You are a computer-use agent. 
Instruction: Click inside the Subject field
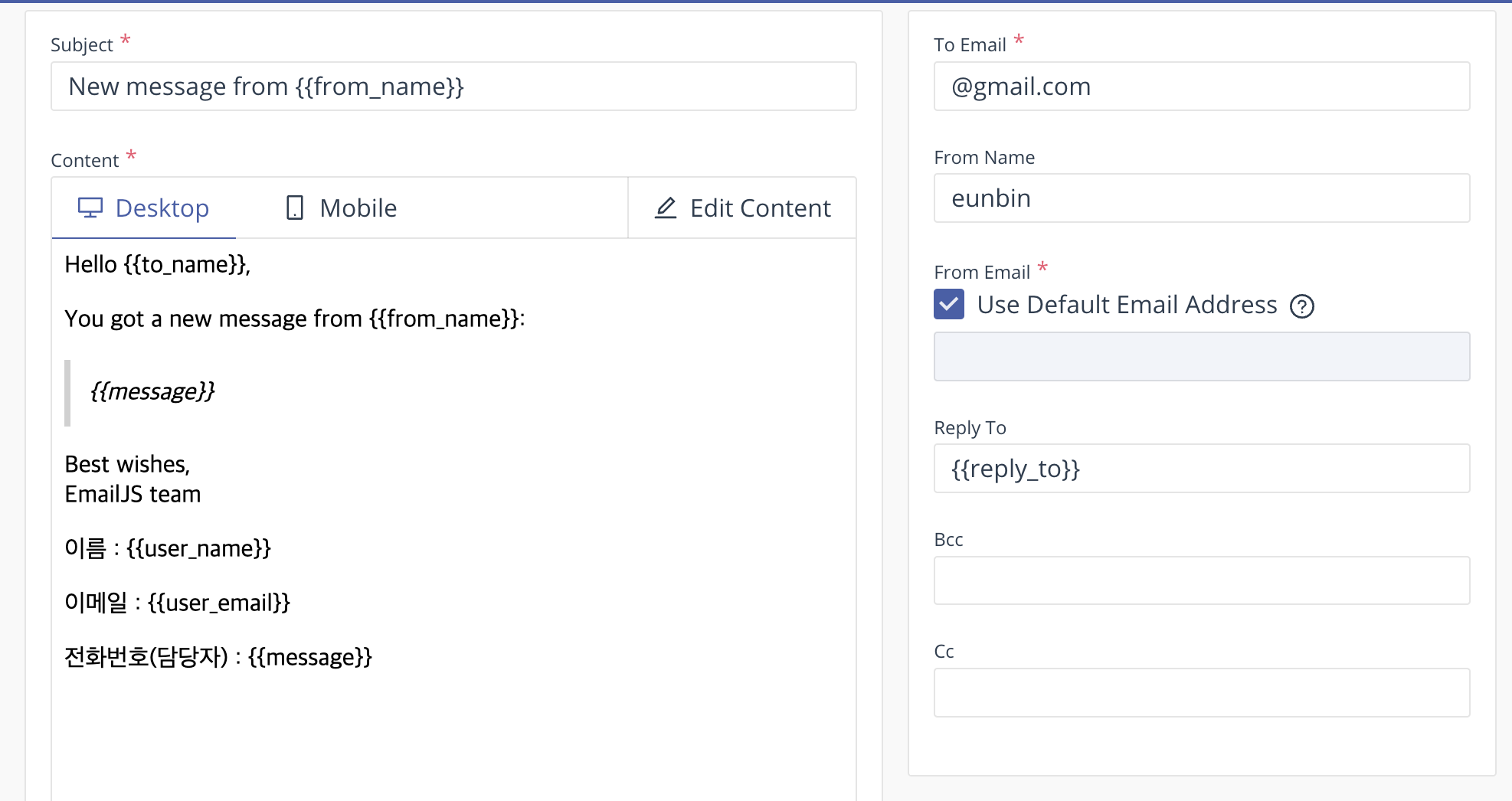click(453, 86)
